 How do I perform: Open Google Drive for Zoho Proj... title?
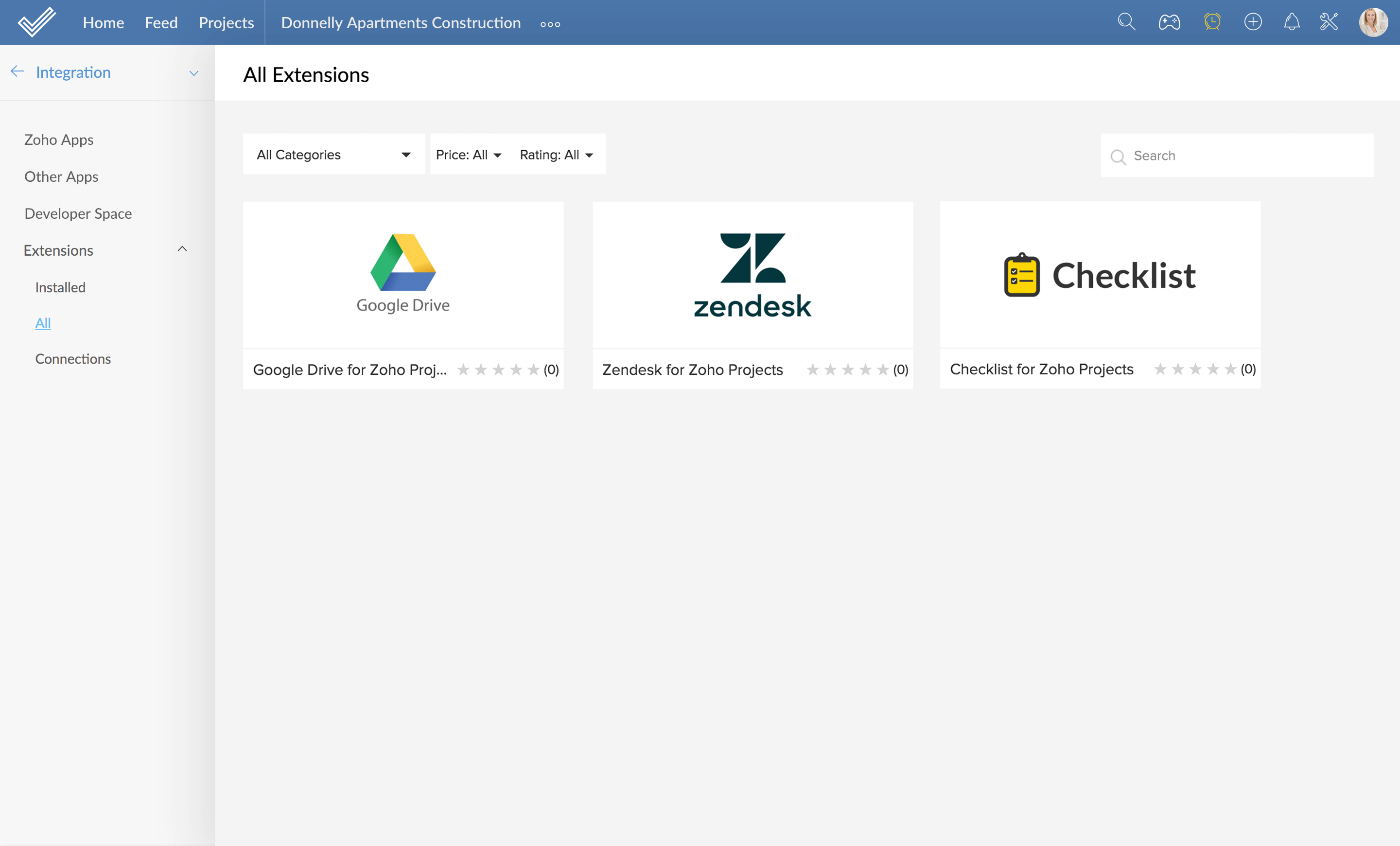pos(350,370)
